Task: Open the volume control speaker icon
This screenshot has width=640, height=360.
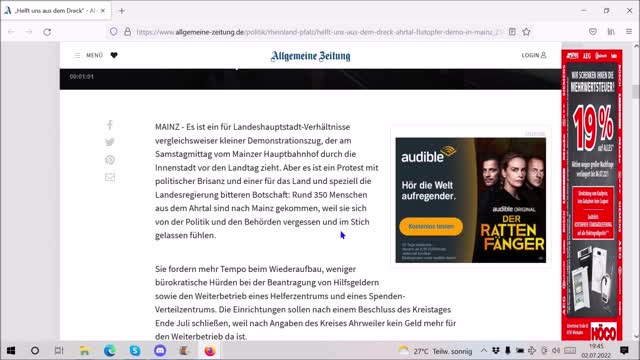Action: click(556, 351)
